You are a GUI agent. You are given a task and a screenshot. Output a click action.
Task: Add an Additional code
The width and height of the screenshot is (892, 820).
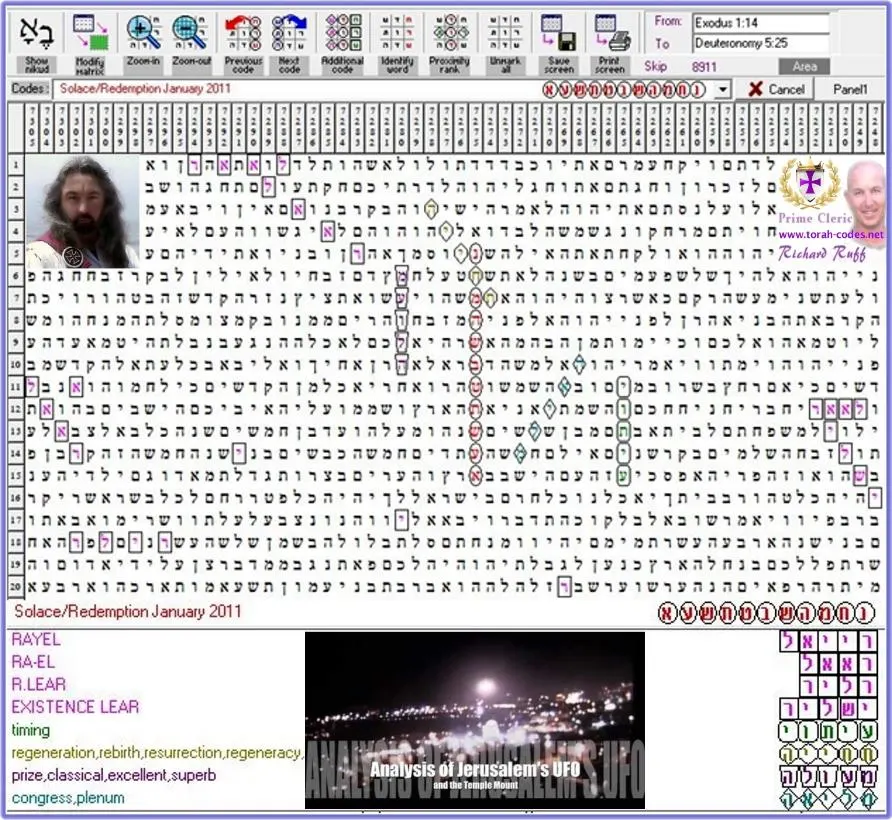pos(342,32)
